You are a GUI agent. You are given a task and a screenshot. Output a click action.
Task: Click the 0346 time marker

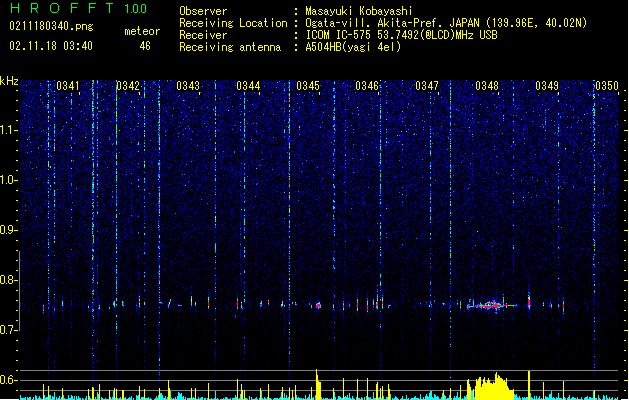point(367,86)
